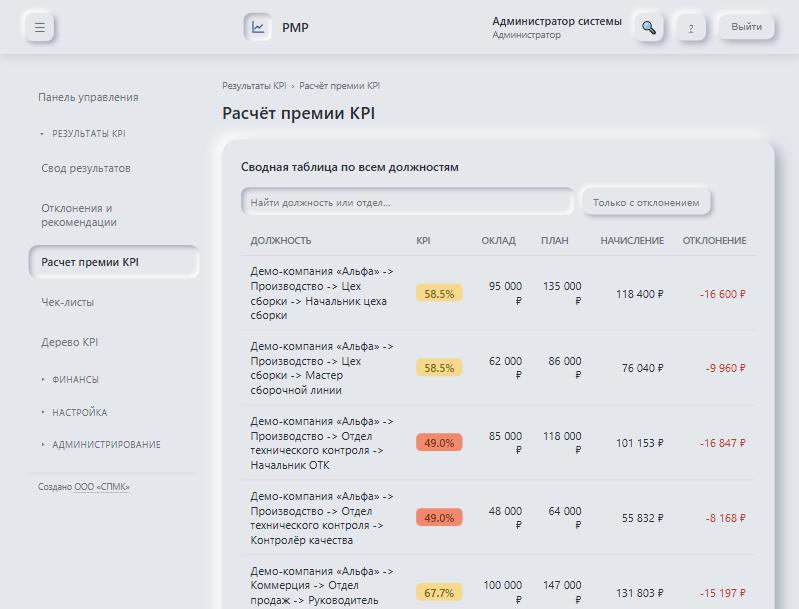Click the 135 000 ₽ plan cell
Viewport: 799px width, 609px height.
[x=562, y=294]
